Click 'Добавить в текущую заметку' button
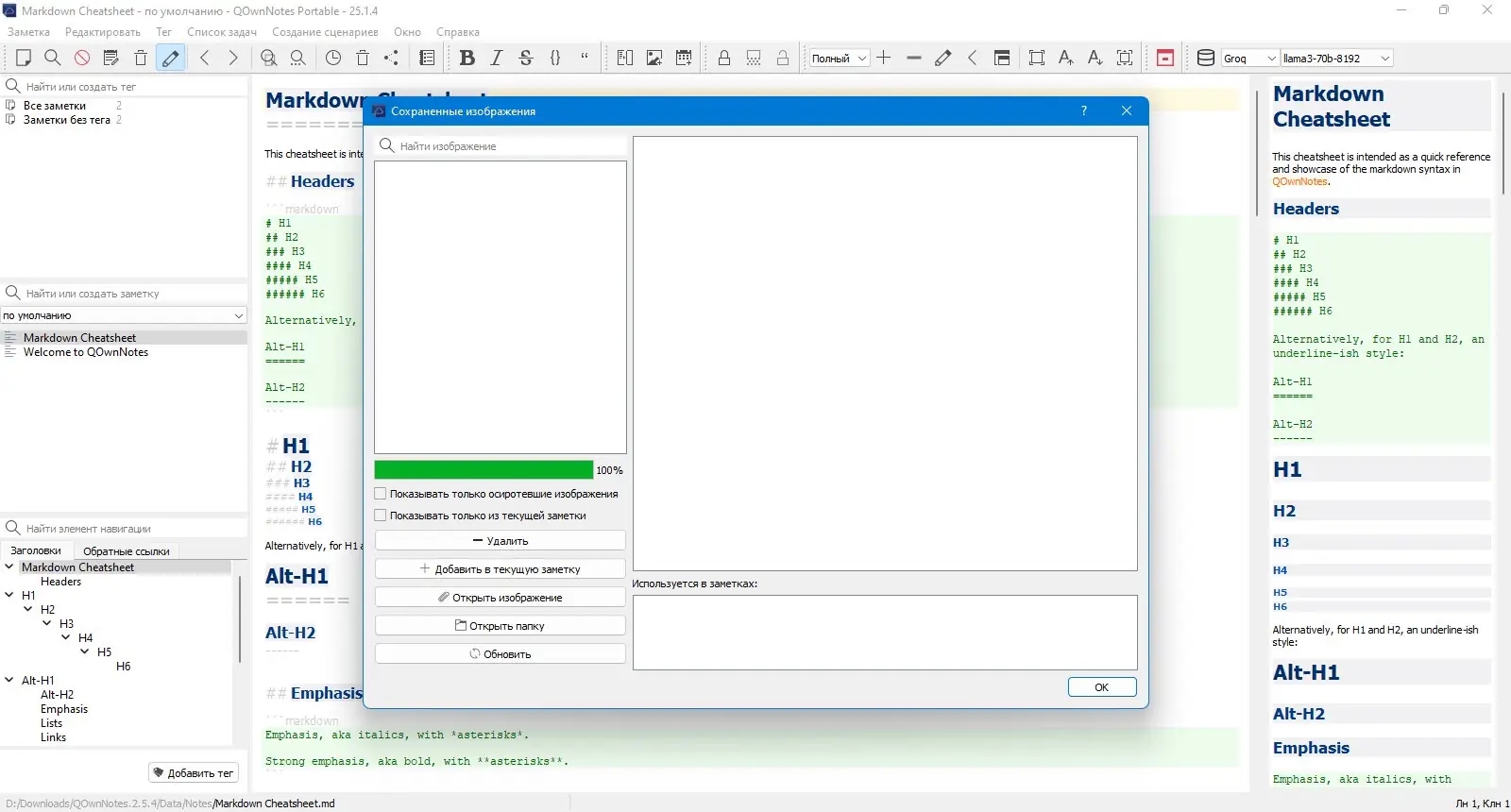Image resolution: width=1511 pixels, height=812 pixels. pos(501,569)
